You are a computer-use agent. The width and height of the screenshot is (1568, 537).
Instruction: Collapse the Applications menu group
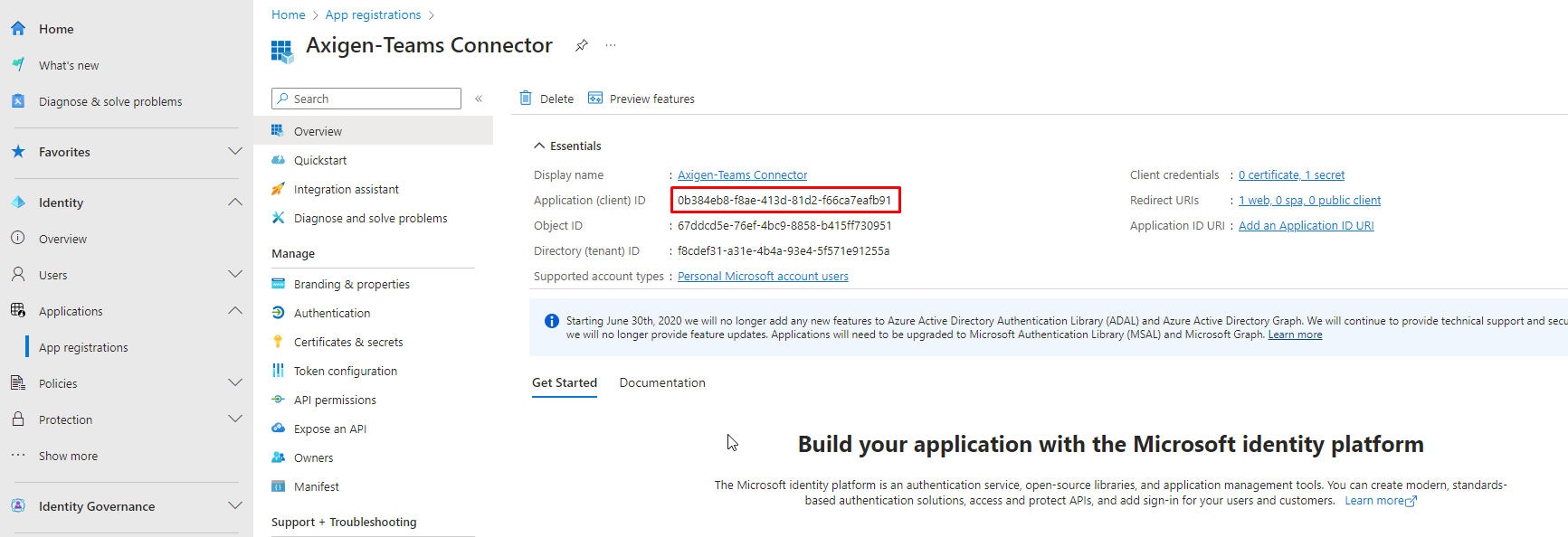pyautogui.click(x=235, y=311)
